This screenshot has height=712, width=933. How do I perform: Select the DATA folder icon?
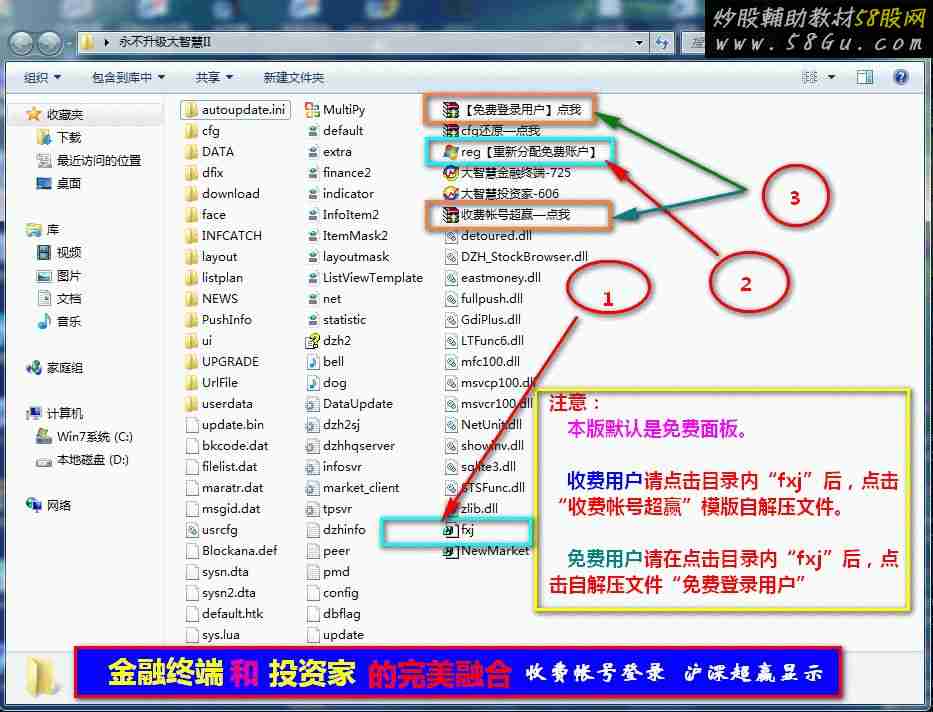coord(190,152)
